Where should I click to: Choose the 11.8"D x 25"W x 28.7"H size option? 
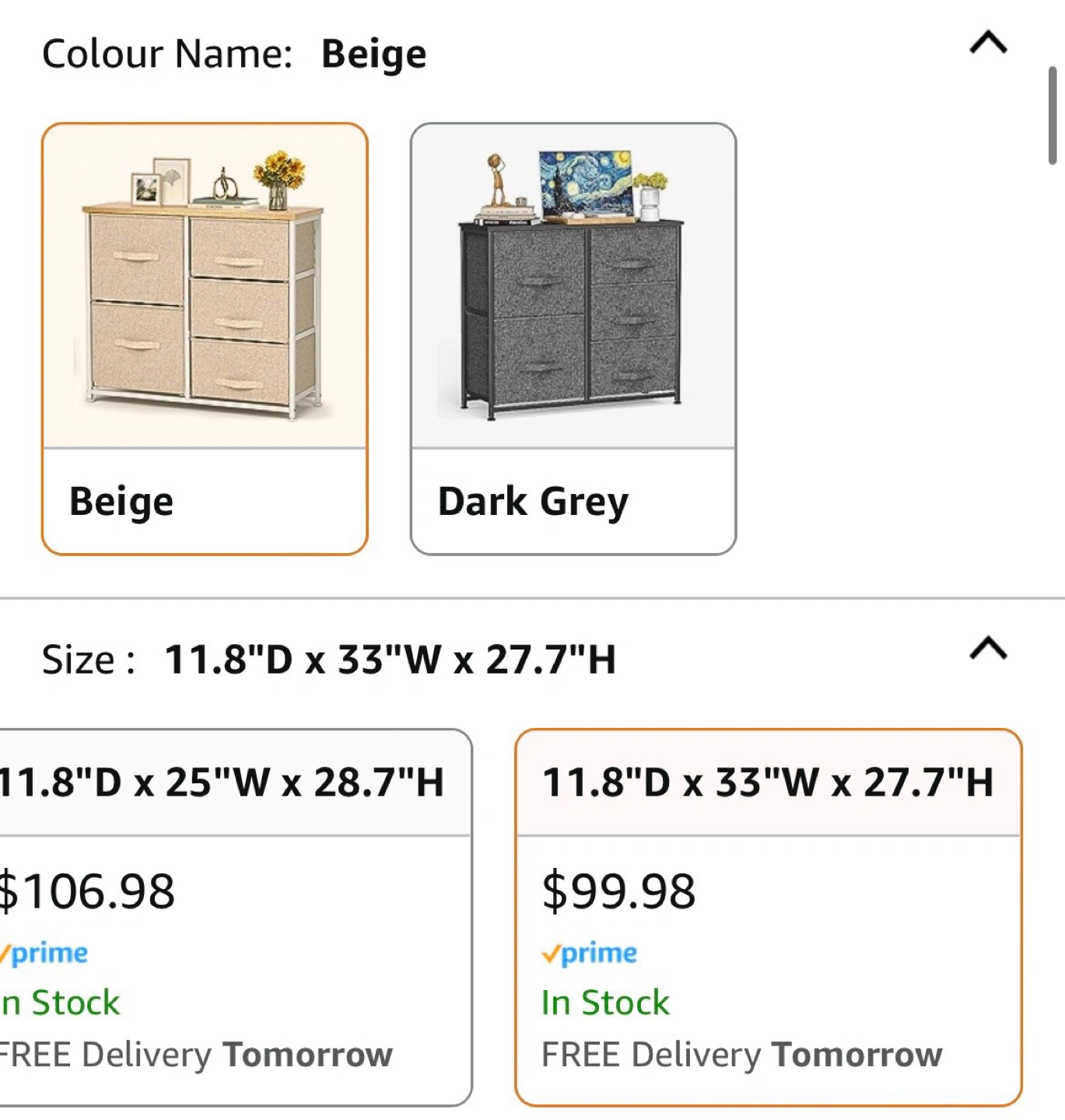click(x=221, y=782)
